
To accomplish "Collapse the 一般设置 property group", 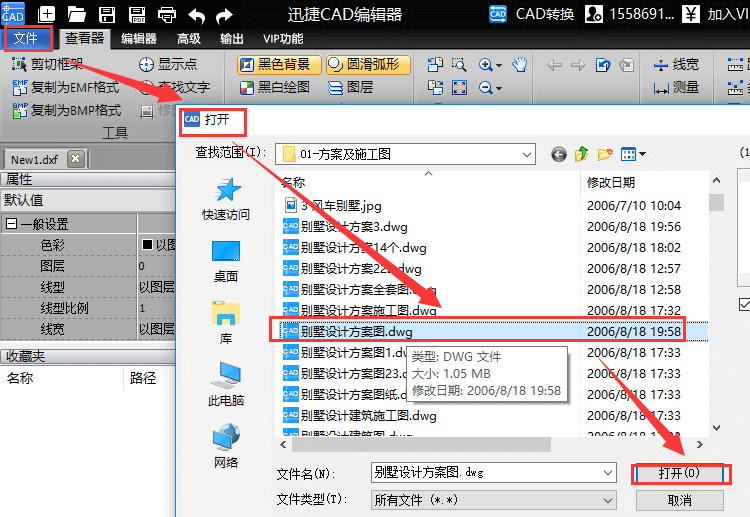I will tap(11, 223).
